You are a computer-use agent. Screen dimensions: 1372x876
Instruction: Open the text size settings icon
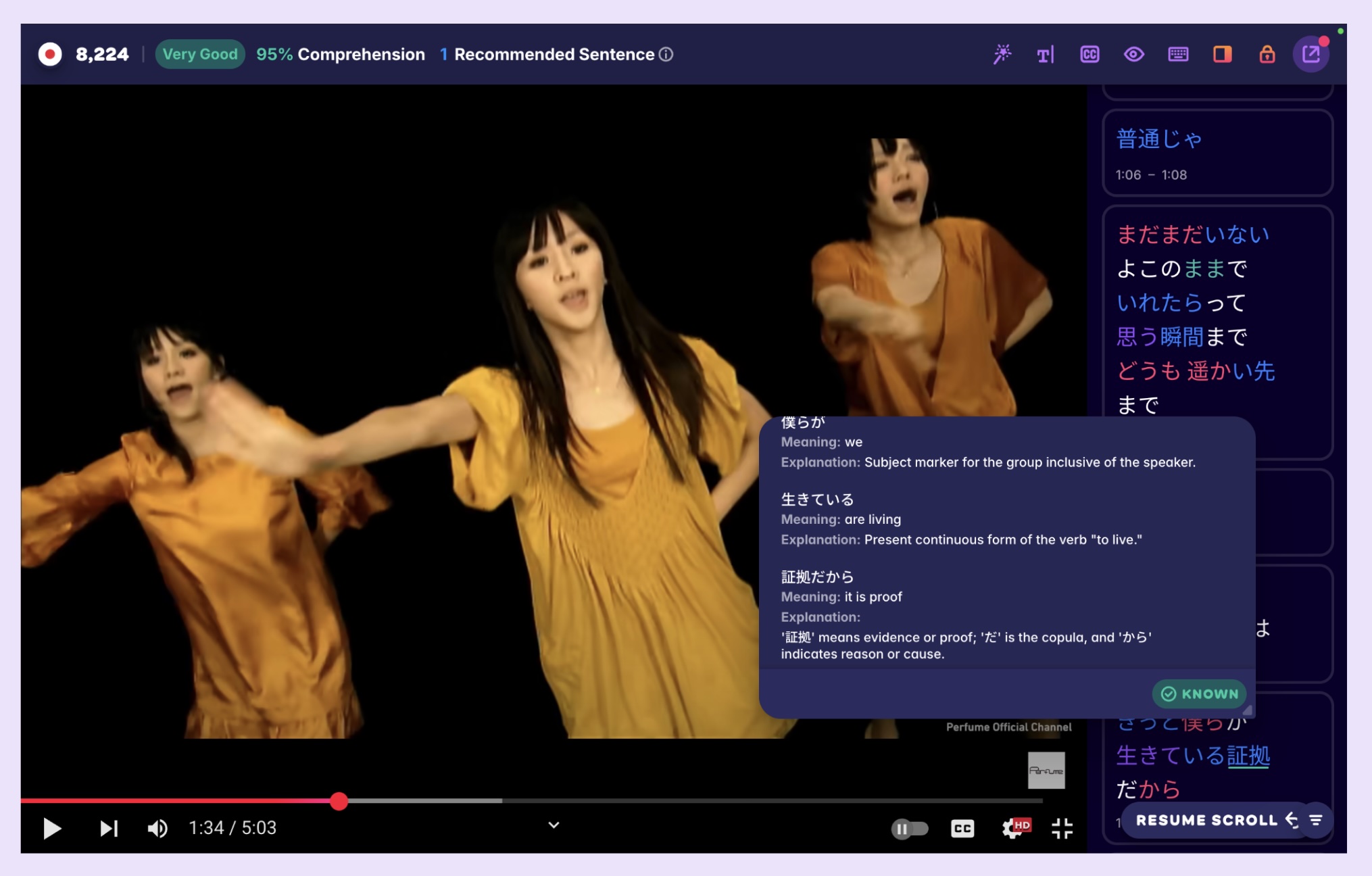(x=1045, y=54)
